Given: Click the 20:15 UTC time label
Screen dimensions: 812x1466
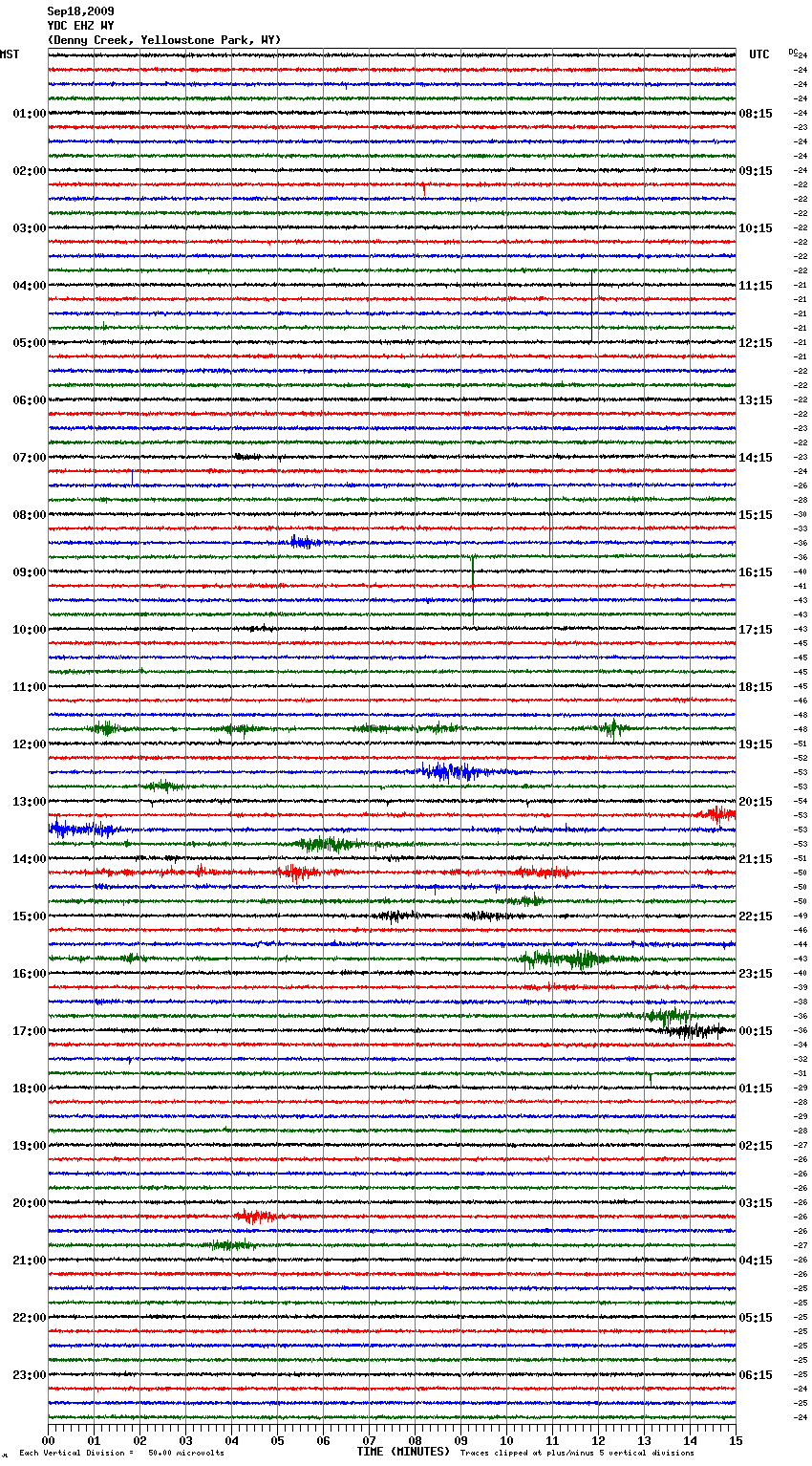Looking at the screenshot, I should (x=756, y=802).
